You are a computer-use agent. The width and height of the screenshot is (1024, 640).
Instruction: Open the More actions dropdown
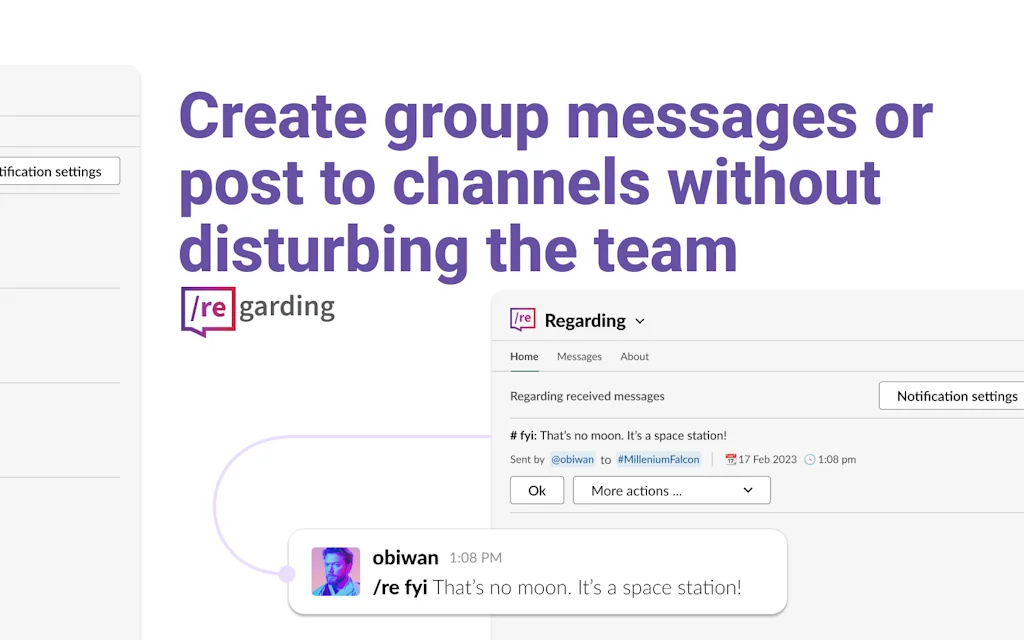point(671,490)
